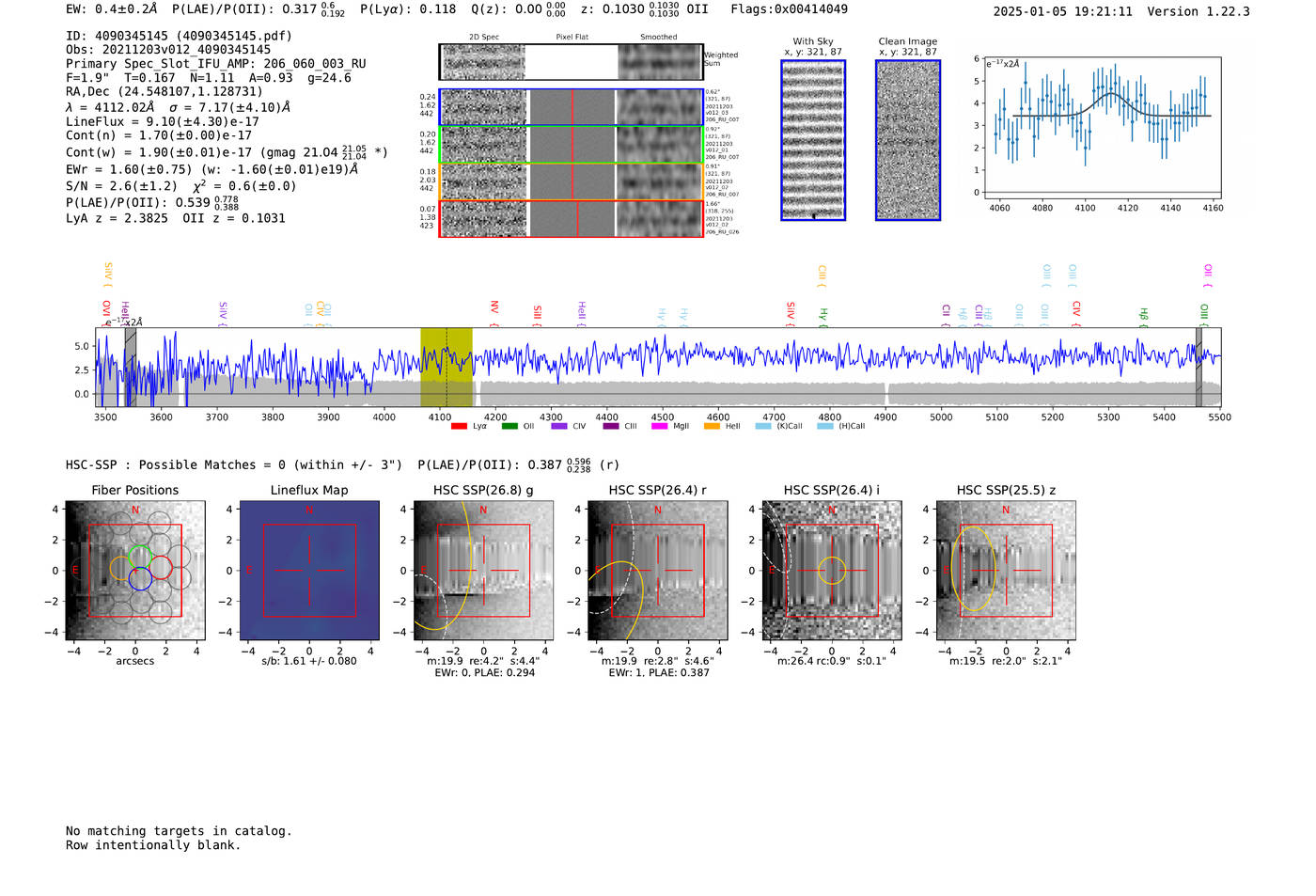
Task: Click the yellow highlighted region near 4100 Å
Action: pos(446,367)
